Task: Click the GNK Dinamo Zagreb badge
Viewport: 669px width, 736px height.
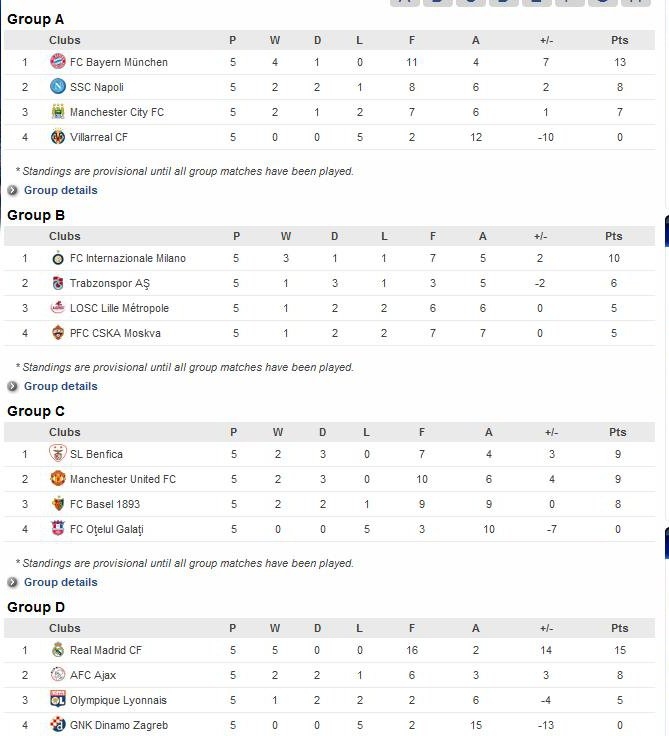Action: [x=57, y=725]
